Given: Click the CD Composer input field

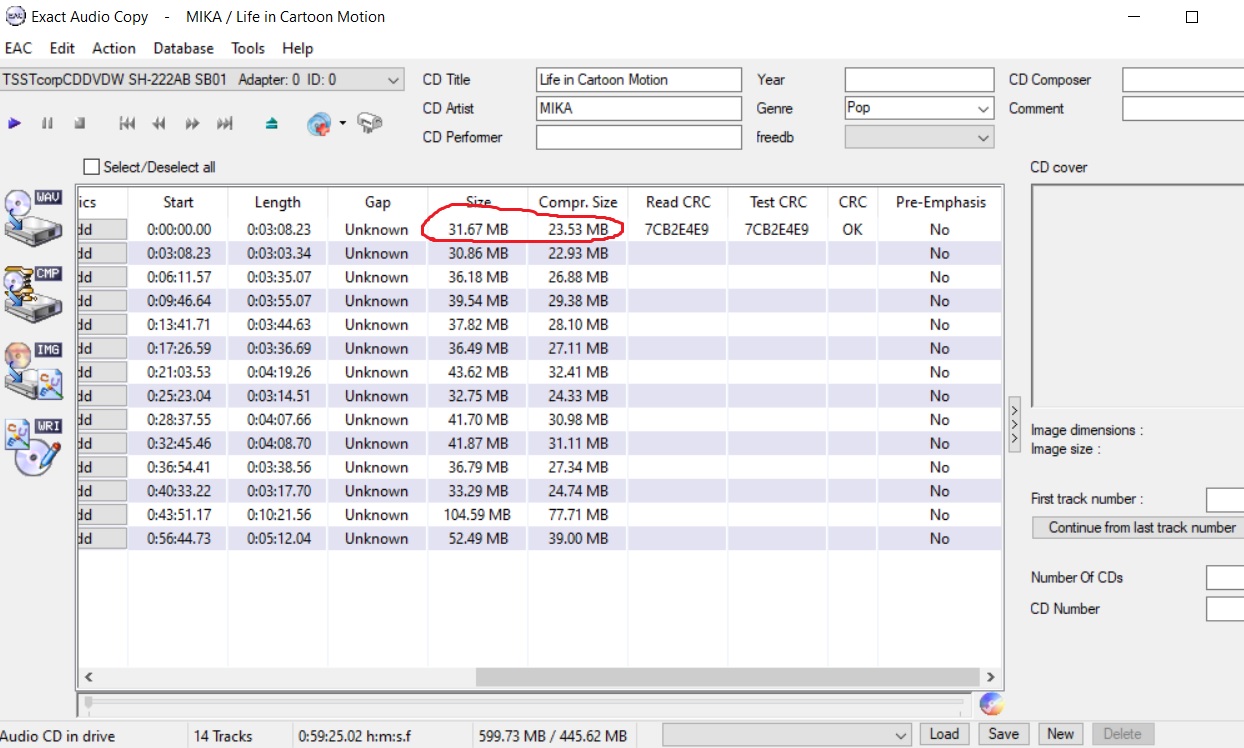Looking at the screenshot, I should tap(1183, 80).
